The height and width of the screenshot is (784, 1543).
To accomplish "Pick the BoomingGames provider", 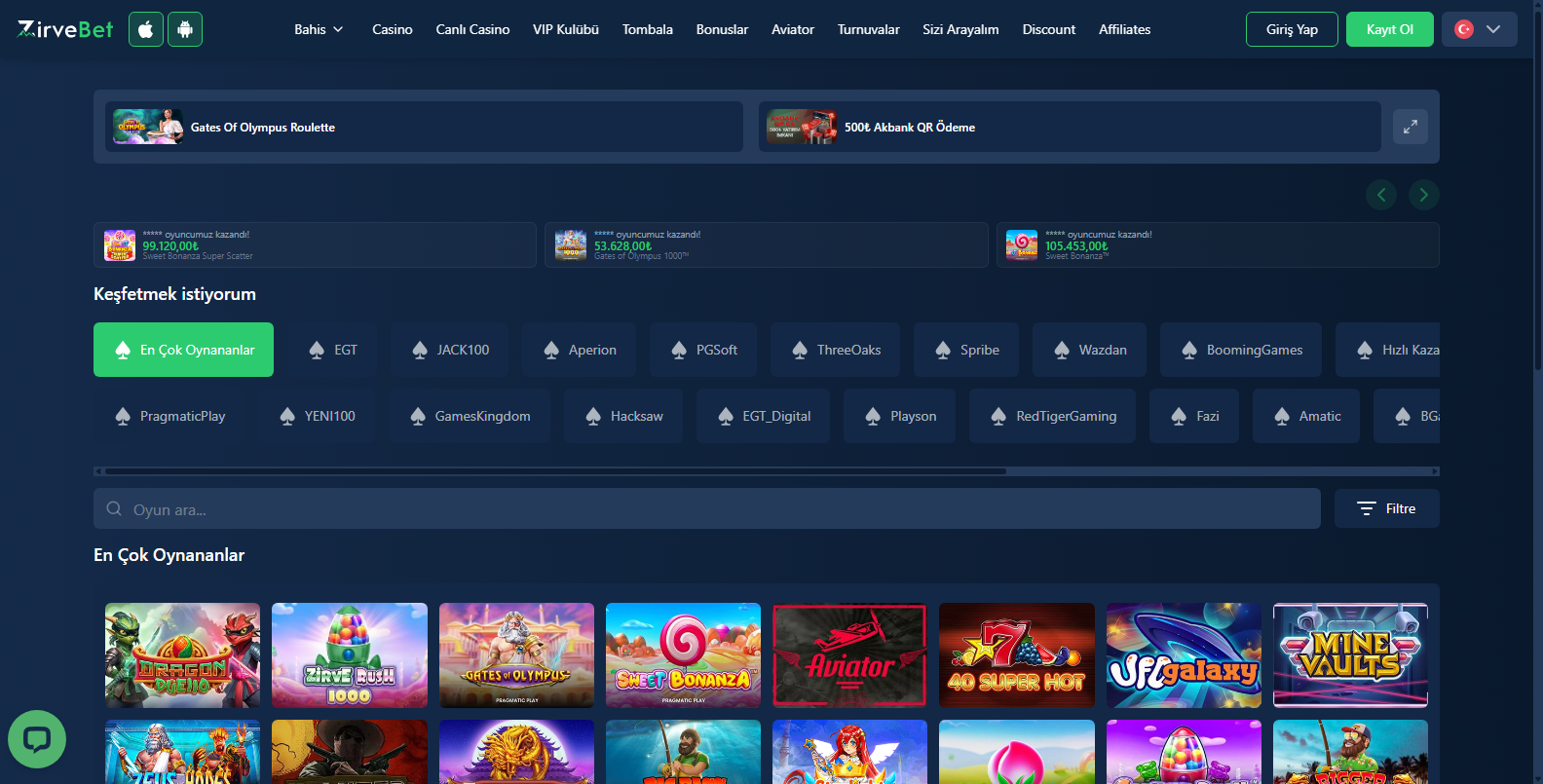I will [x=1241, y=350].
